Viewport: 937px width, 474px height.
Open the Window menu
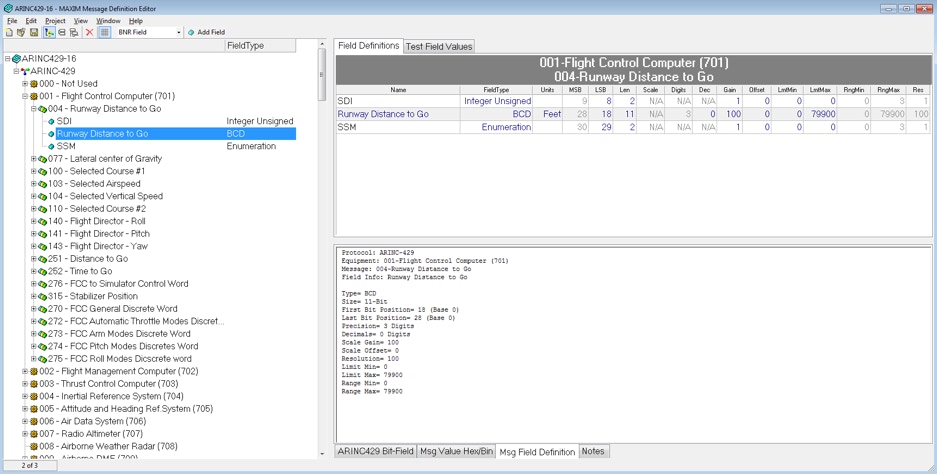(108, 21)
